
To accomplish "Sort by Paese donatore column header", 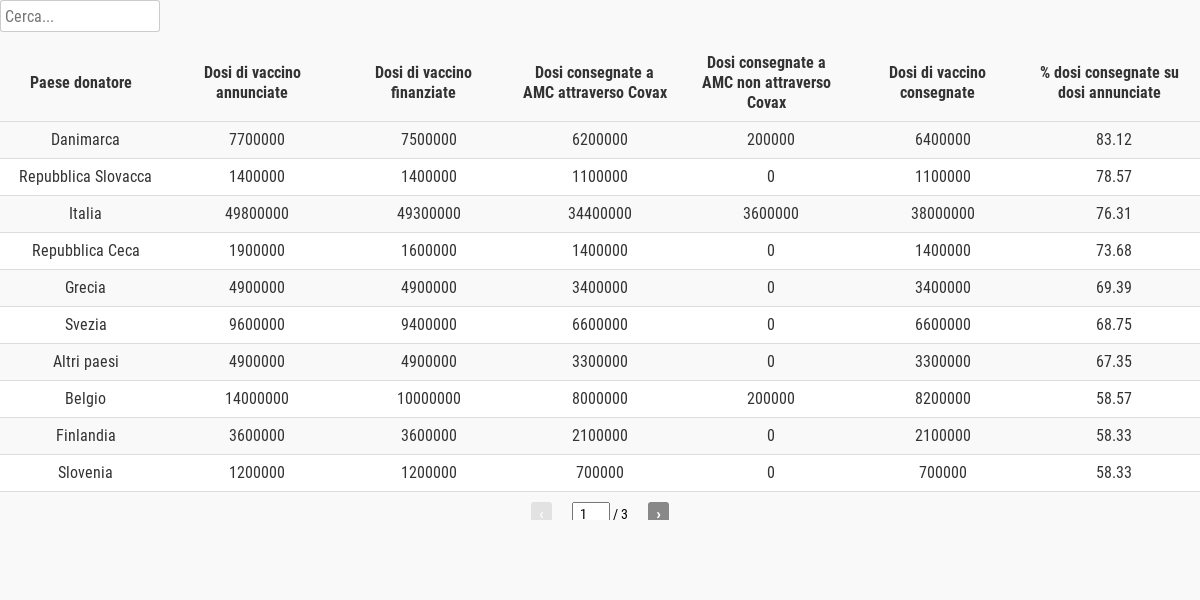I will (x=81, y=82).
